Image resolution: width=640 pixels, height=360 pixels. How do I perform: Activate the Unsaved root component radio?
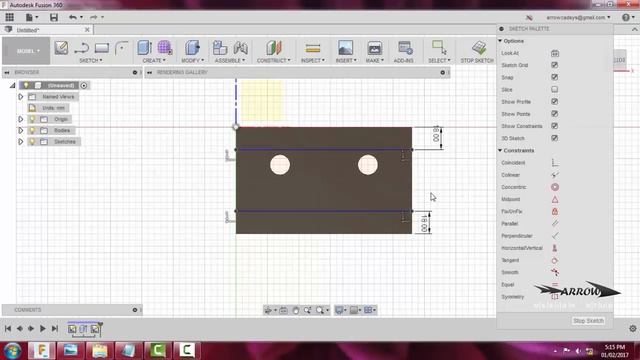coord(84,85)
